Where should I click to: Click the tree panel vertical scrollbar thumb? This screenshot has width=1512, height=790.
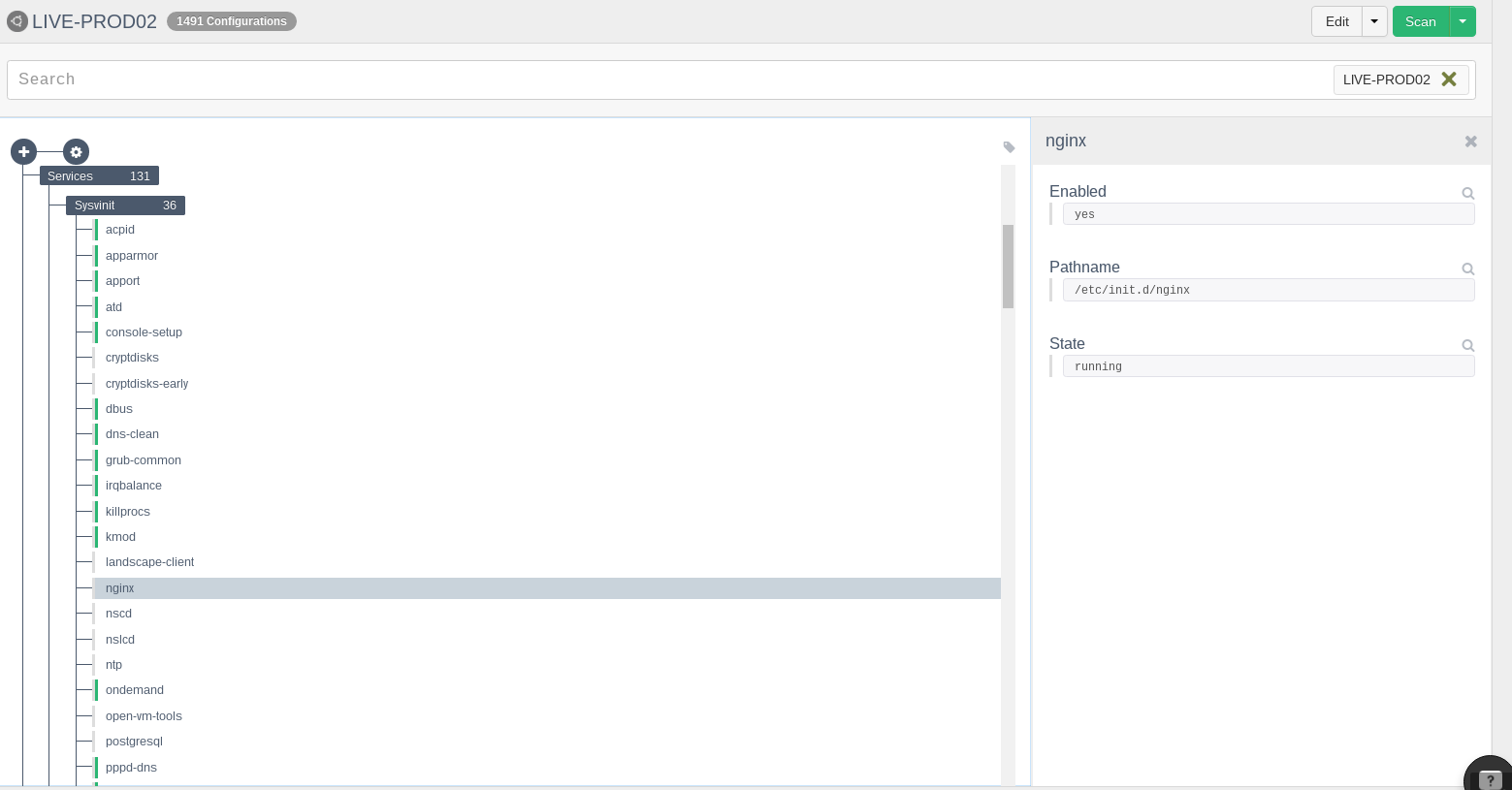[x=1008, y=267]
